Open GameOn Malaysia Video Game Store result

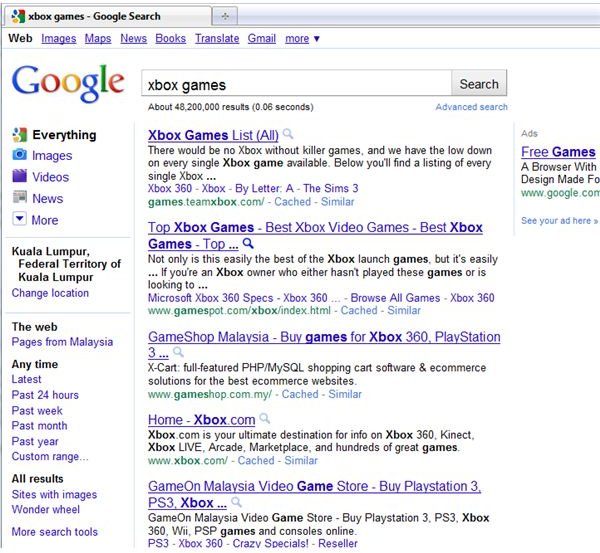[x=315, y=494]
